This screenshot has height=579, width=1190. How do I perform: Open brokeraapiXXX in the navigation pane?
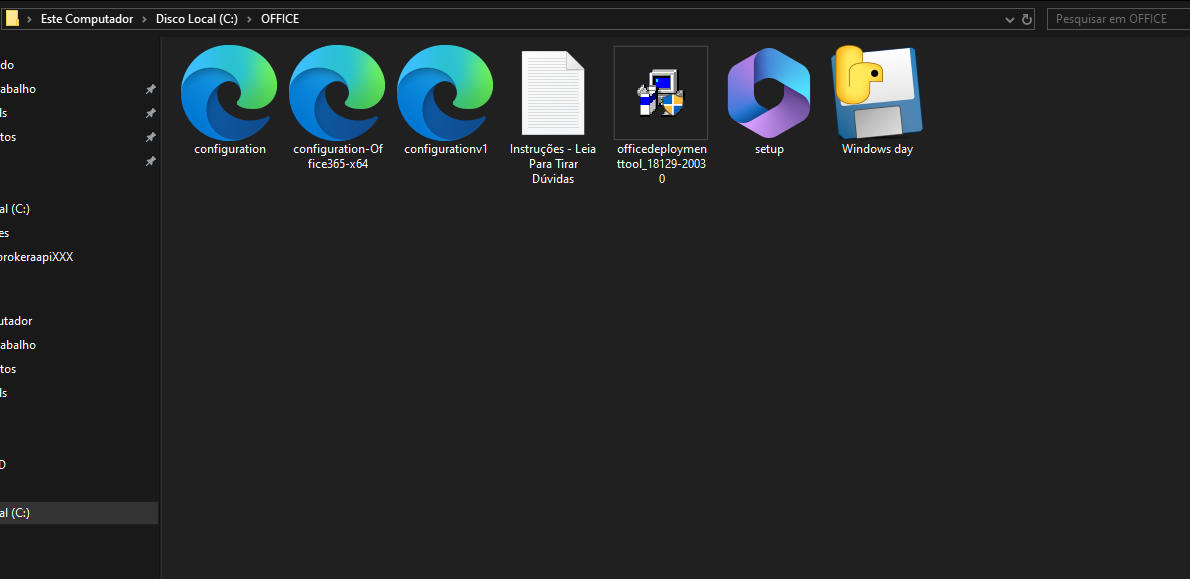37,257
